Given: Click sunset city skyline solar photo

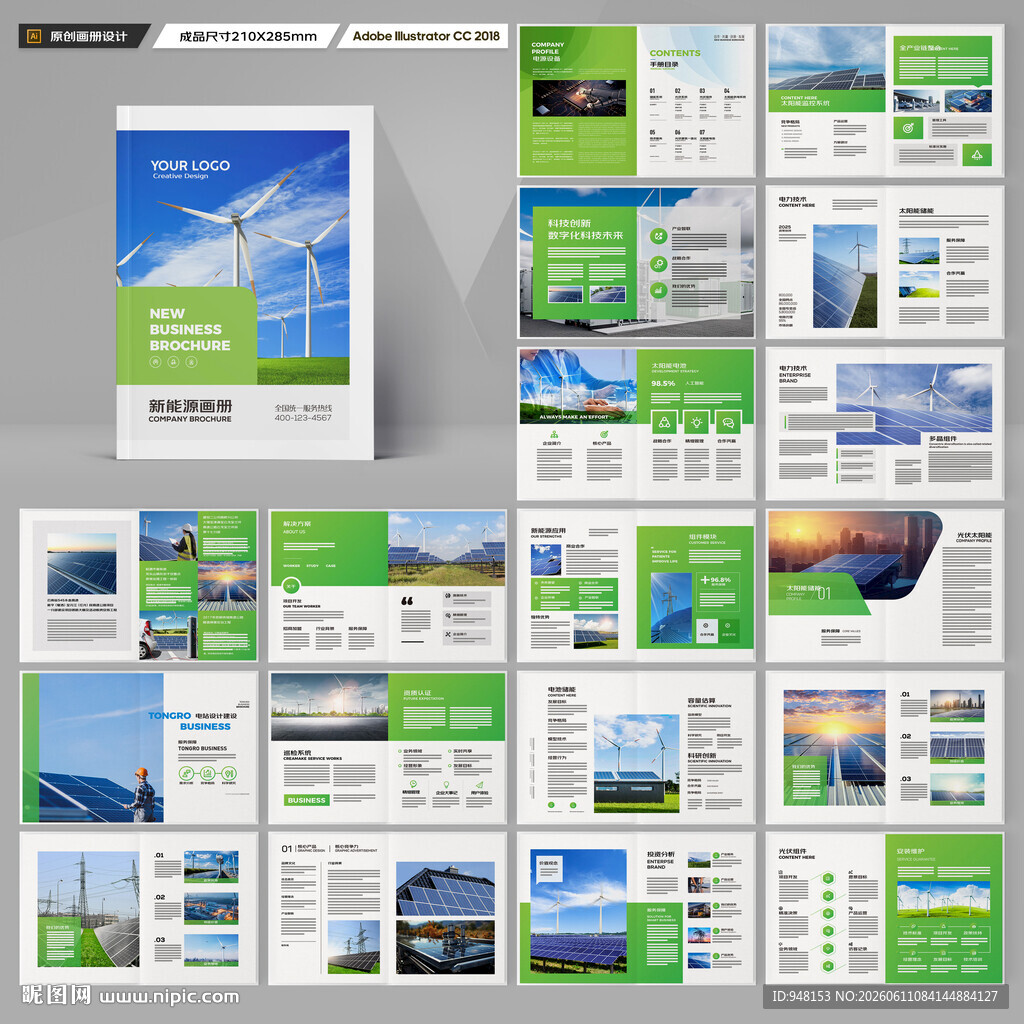Looking at the screenshot, I should coord(856,555).
